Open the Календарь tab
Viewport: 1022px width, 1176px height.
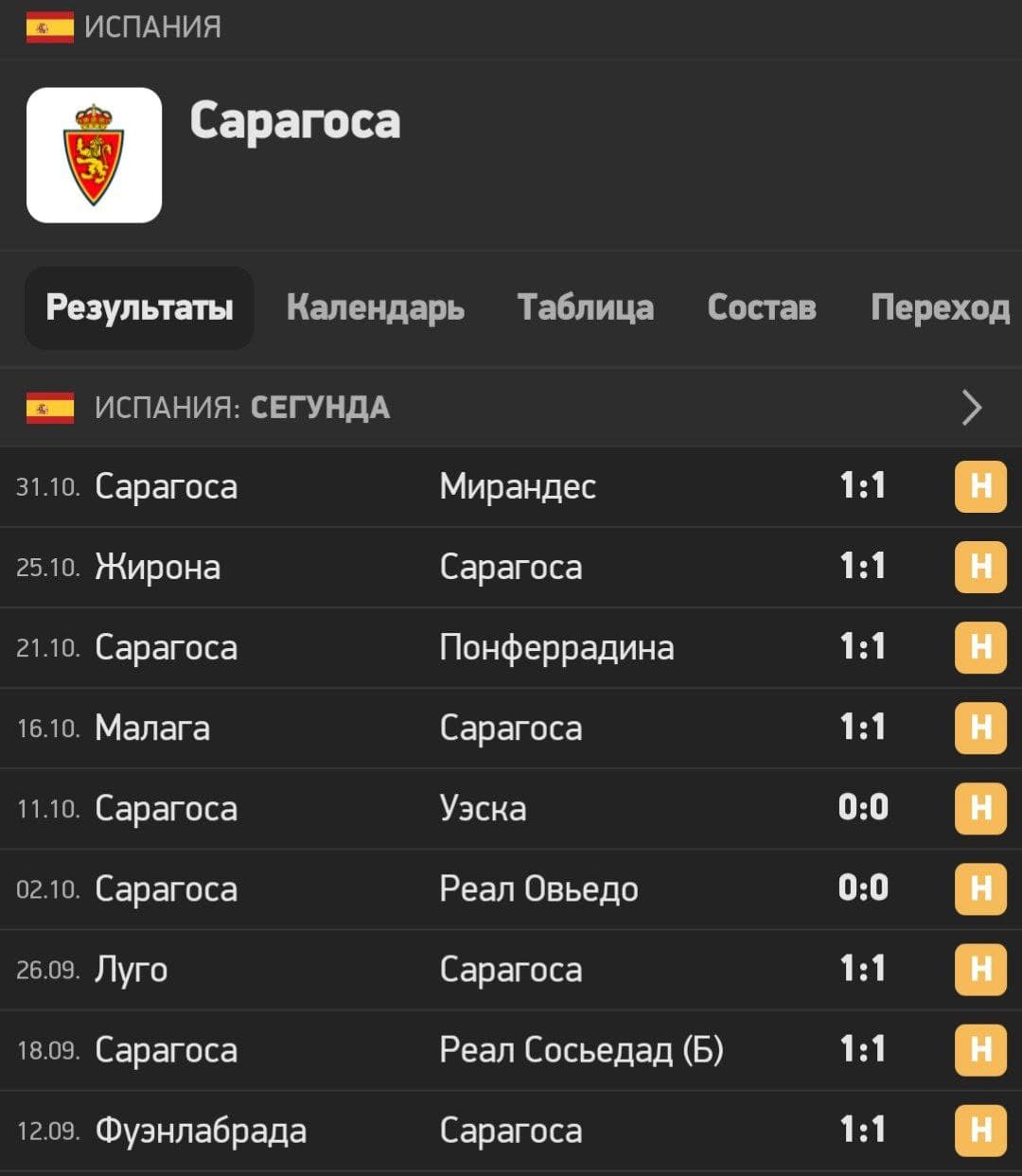pyautogui.click(x=376, y=307)
